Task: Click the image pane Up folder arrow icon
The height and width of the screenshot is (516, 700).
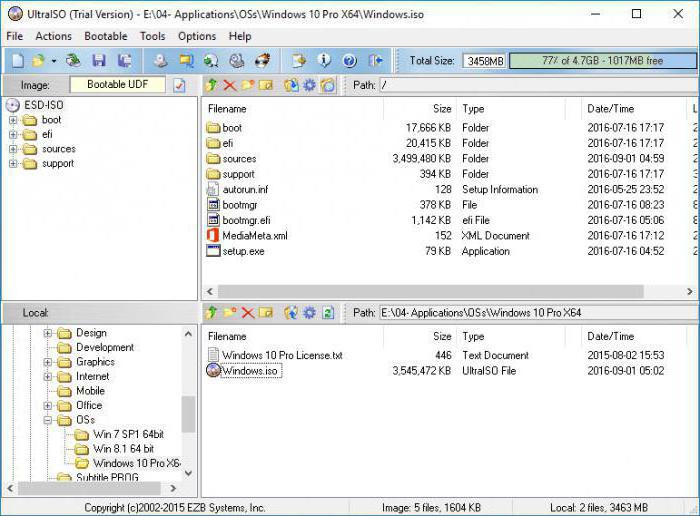Action: pos(212,85)
